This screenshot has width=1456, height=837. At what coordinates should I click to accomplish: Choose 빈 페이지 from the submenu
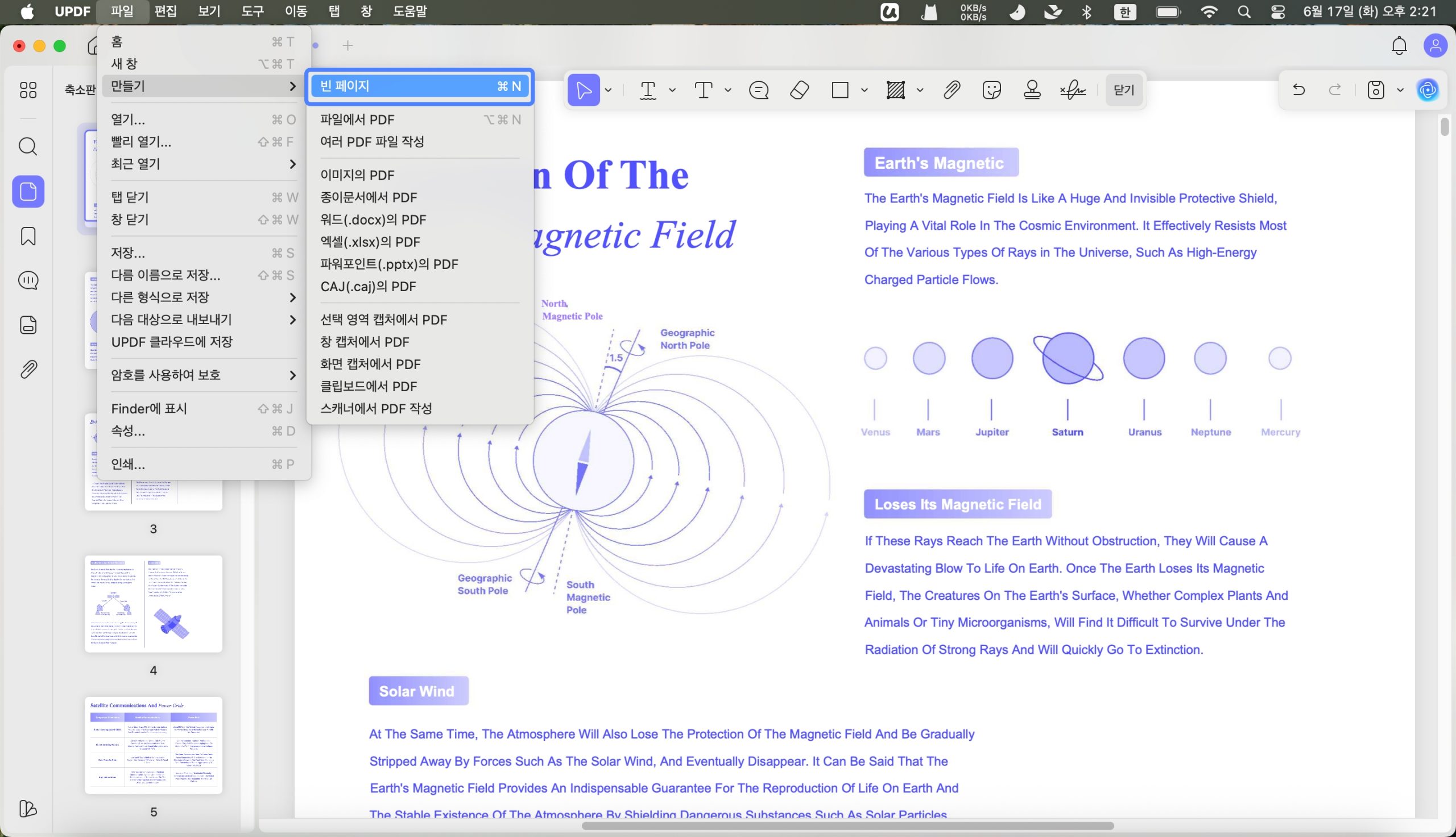[420, 86]
